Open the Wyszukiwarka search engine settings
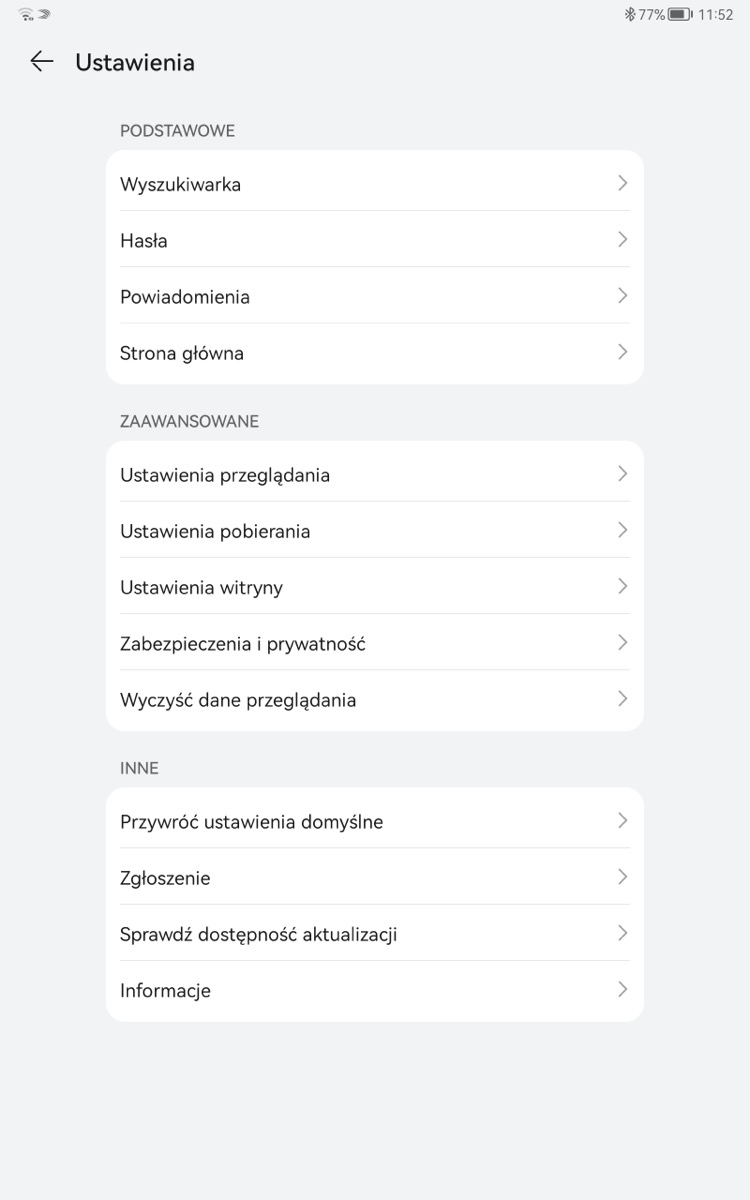 tap(375, 183)
